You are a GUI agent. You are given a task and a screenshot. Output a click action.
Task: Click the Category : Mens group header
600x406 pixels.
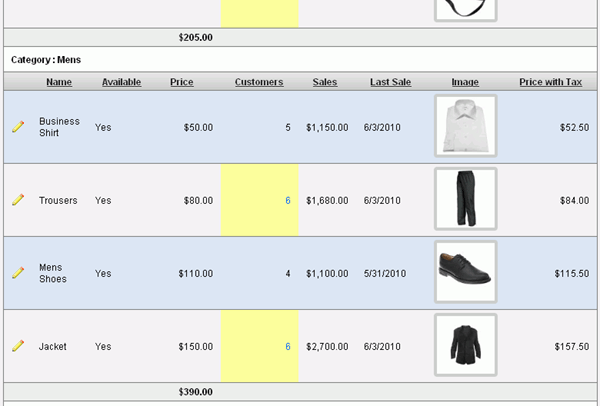[x=46, y=60]
